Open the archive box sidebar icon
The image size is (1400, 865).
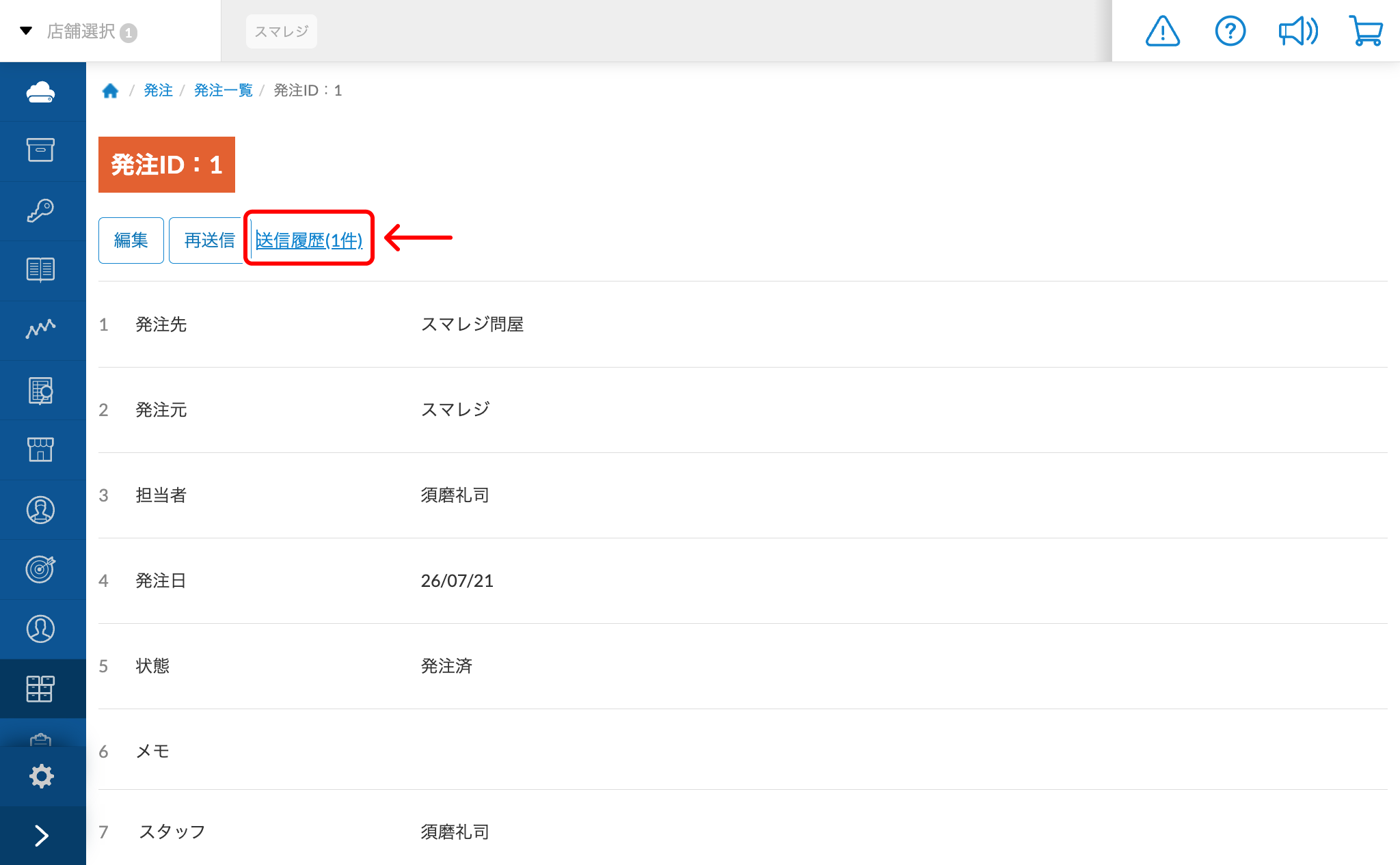(41, 150)
